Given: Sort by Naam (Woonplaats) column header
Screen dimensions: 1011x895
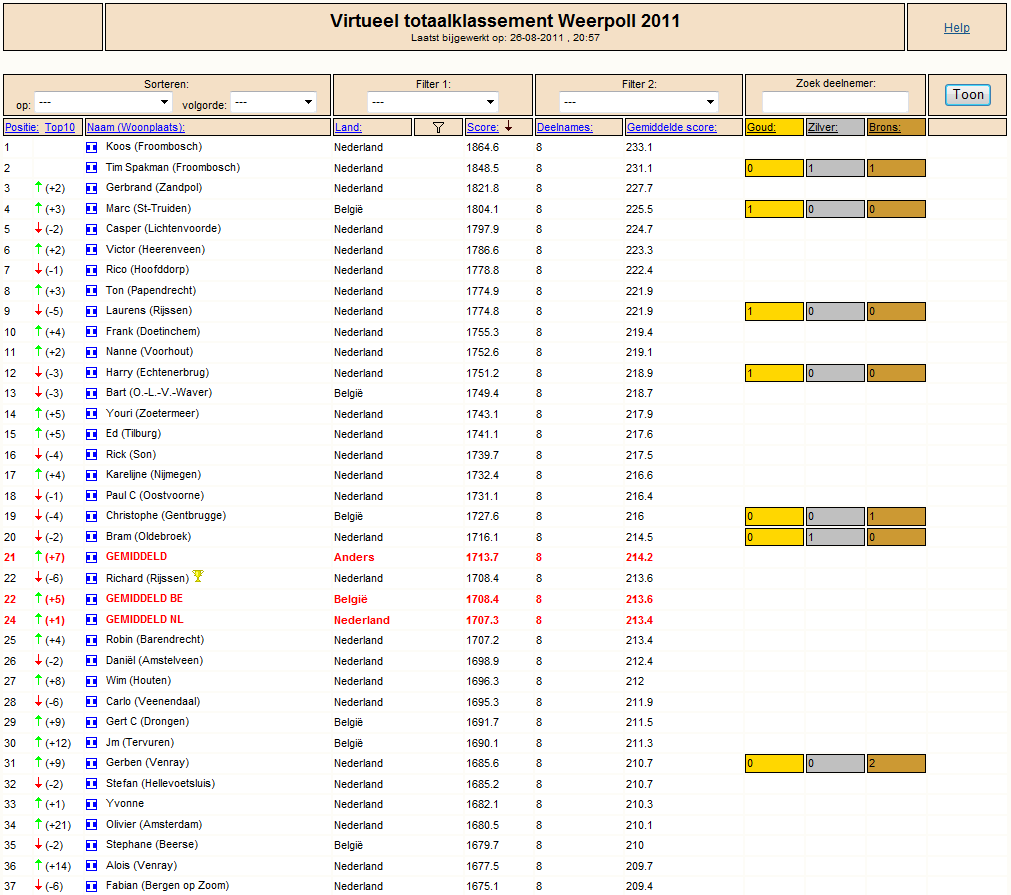Looking at the screenshot, I should click(136, 127).
